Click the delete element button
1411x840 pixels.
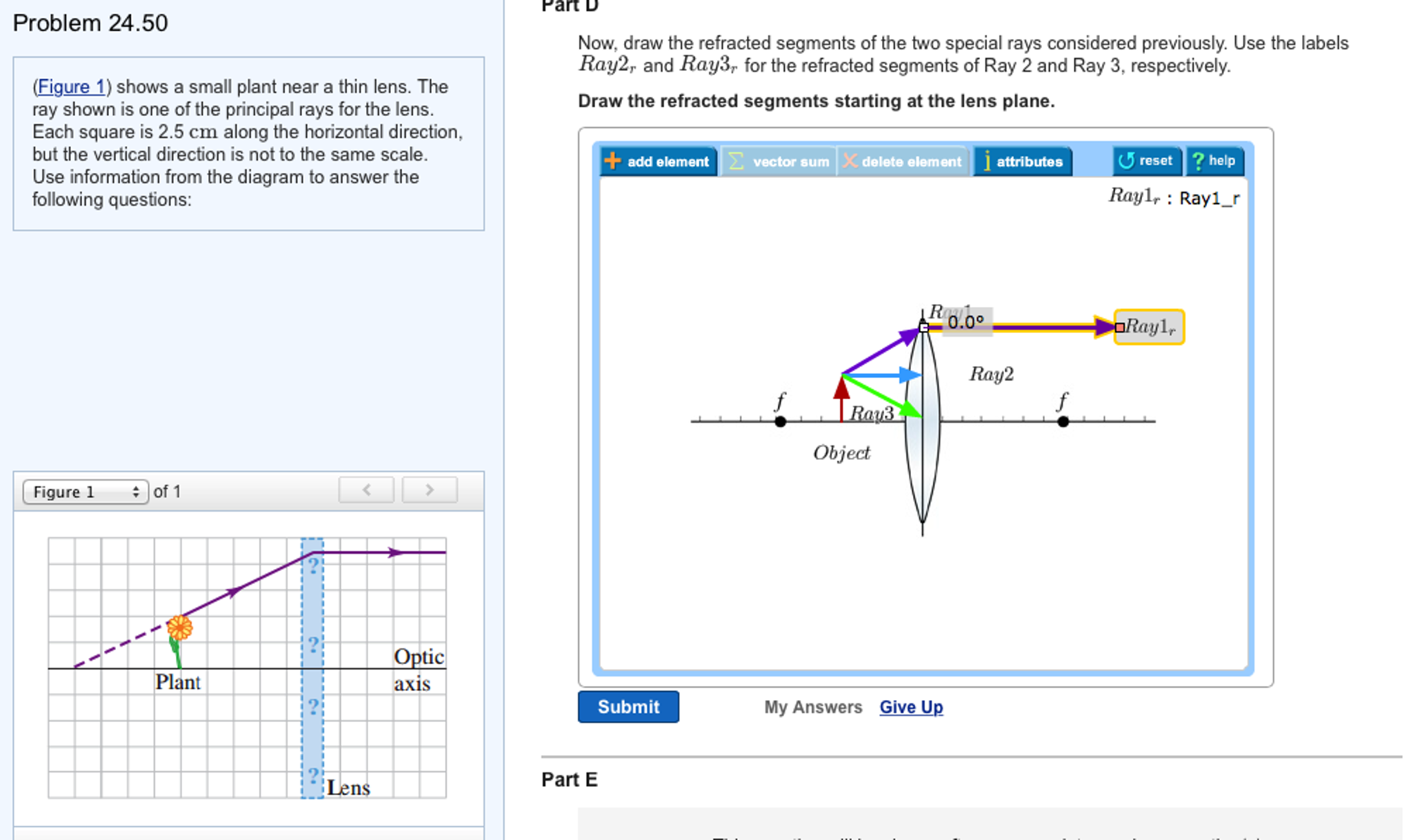click(902, 161)
